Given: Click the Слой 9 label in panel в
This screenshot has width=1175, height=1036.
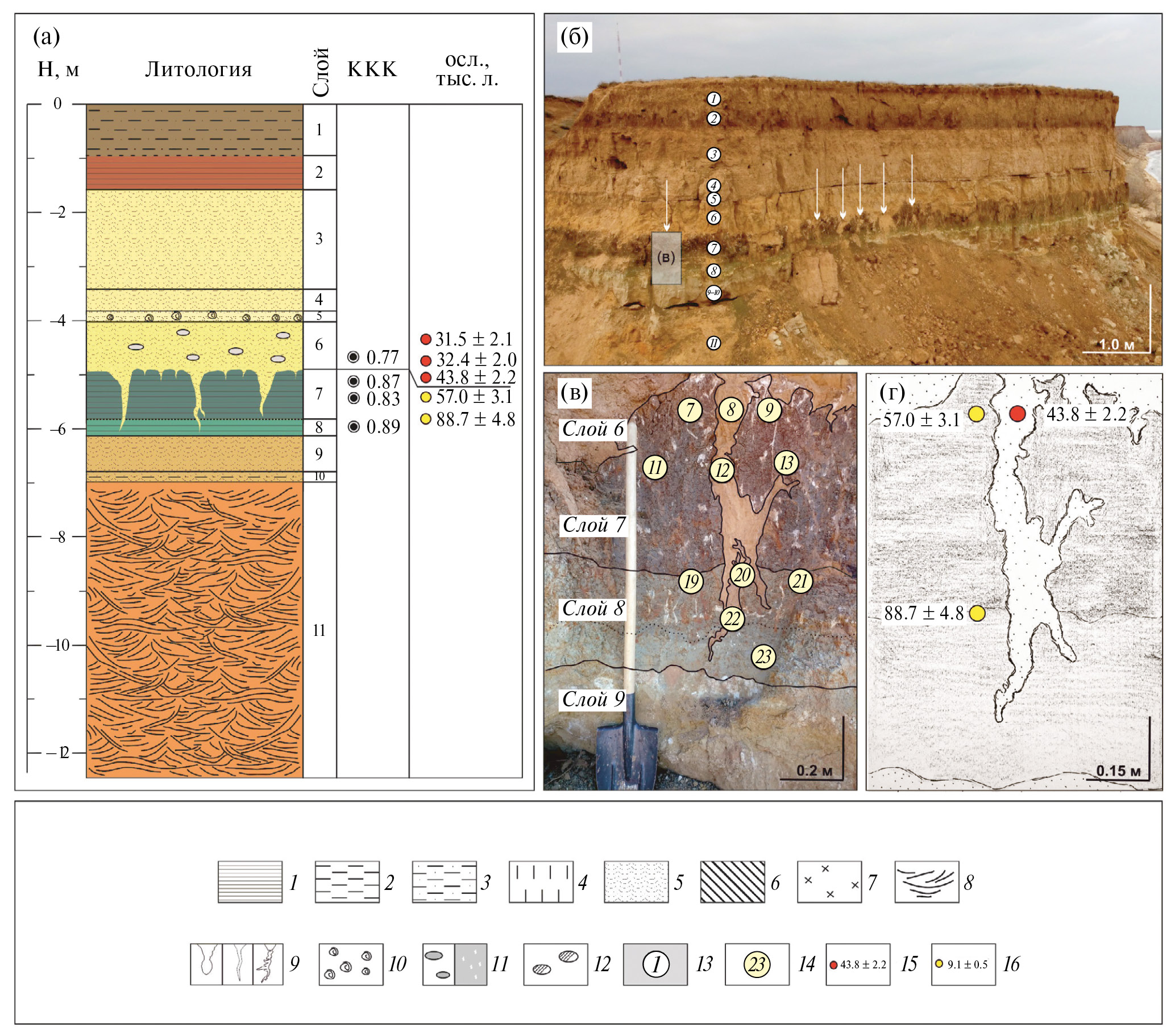Looking at the screenshot, I should click(x=593, y=699).
